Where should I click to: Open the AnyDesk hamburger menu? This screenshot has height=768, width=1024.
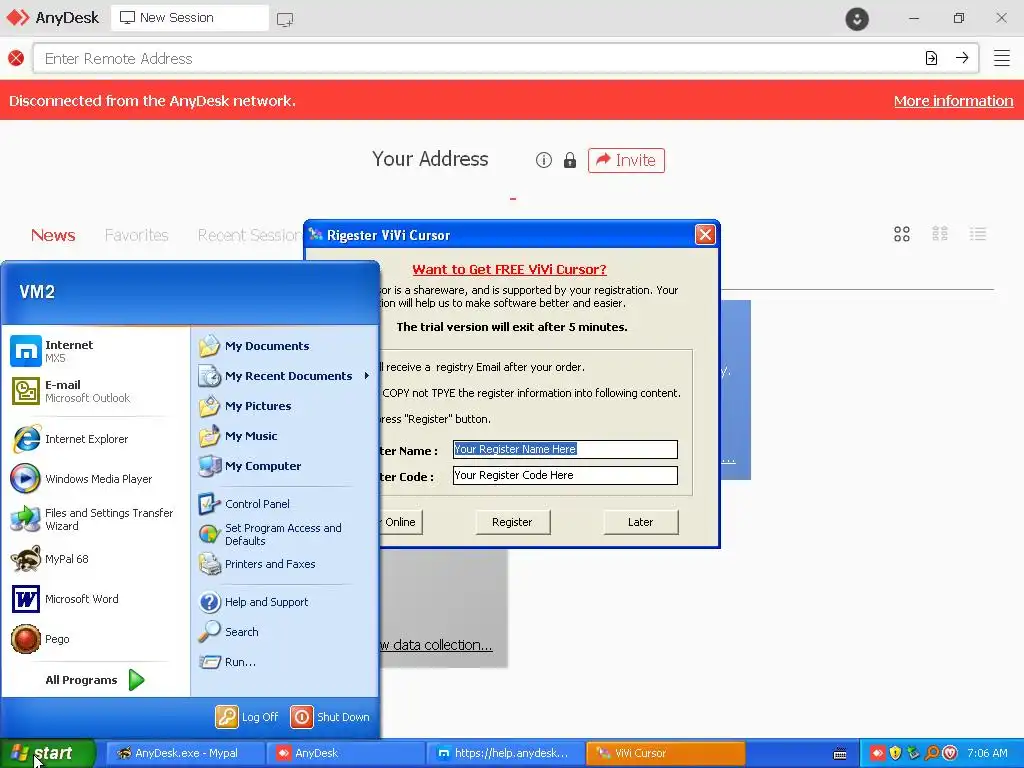tap(1002, 58)
